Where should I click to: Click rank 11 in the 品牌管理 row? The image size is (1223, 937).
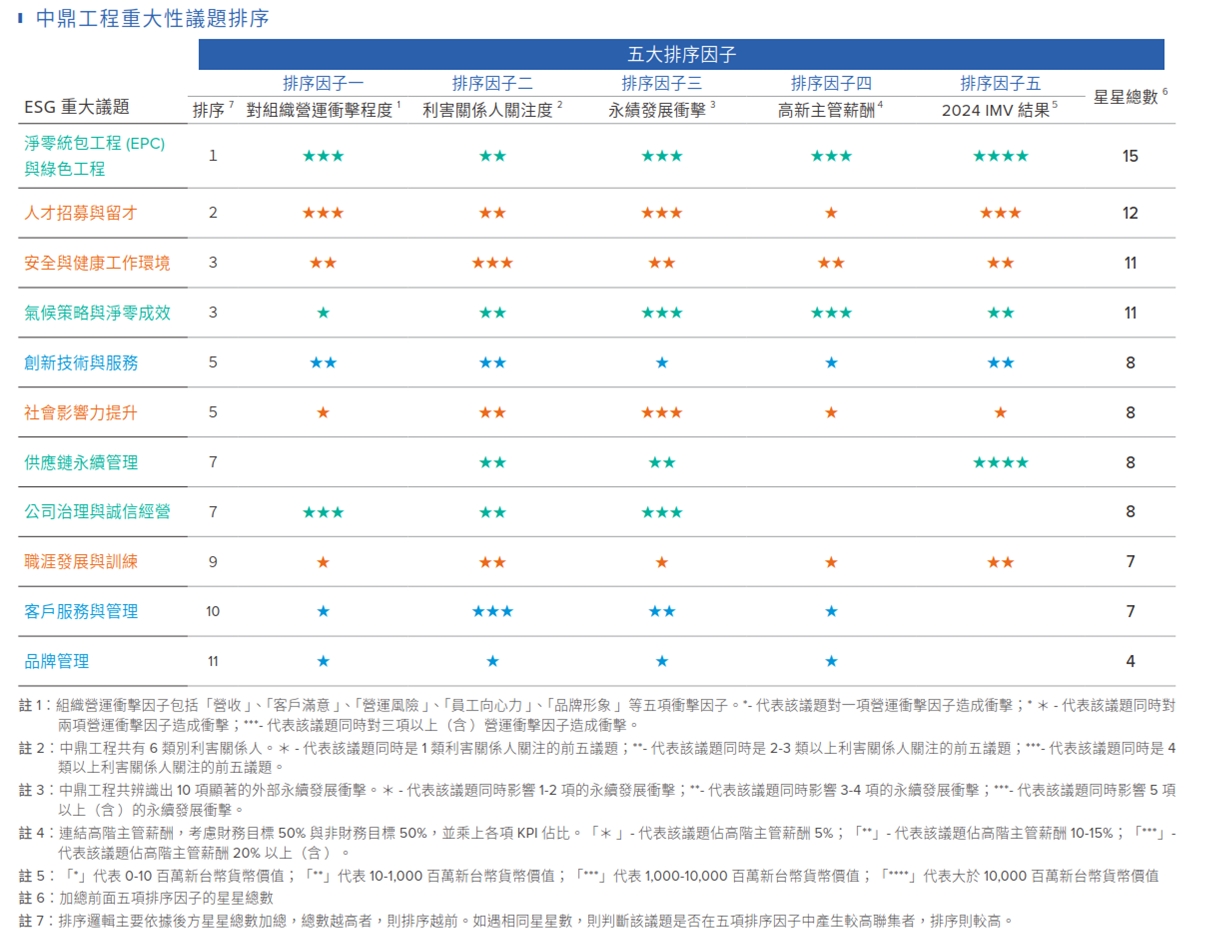tap(213, 661)
